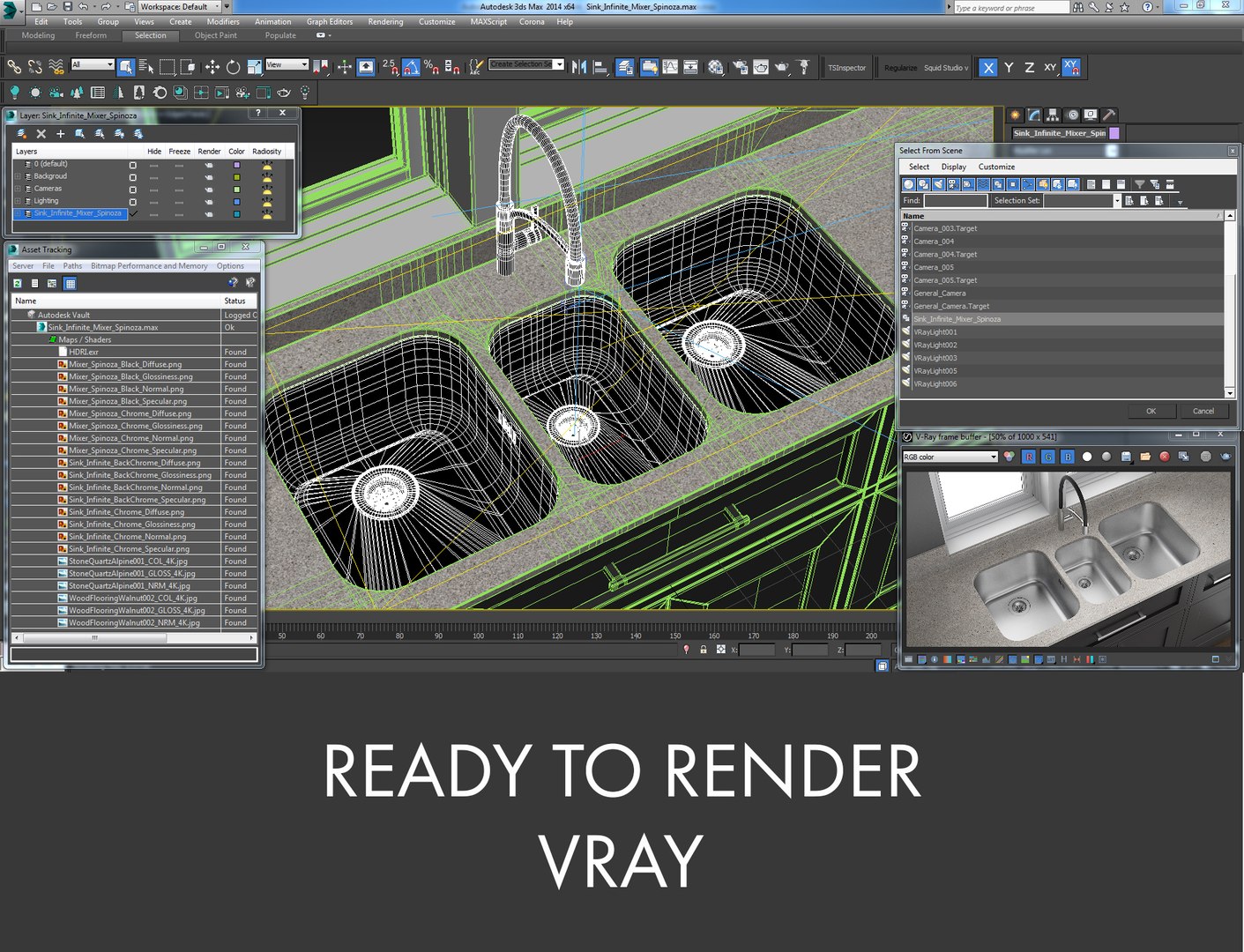The width and height of the screenshot is (1244, 952).
Task: Open the Material Editor sphere icon
Action: click(x=716, y=67)
